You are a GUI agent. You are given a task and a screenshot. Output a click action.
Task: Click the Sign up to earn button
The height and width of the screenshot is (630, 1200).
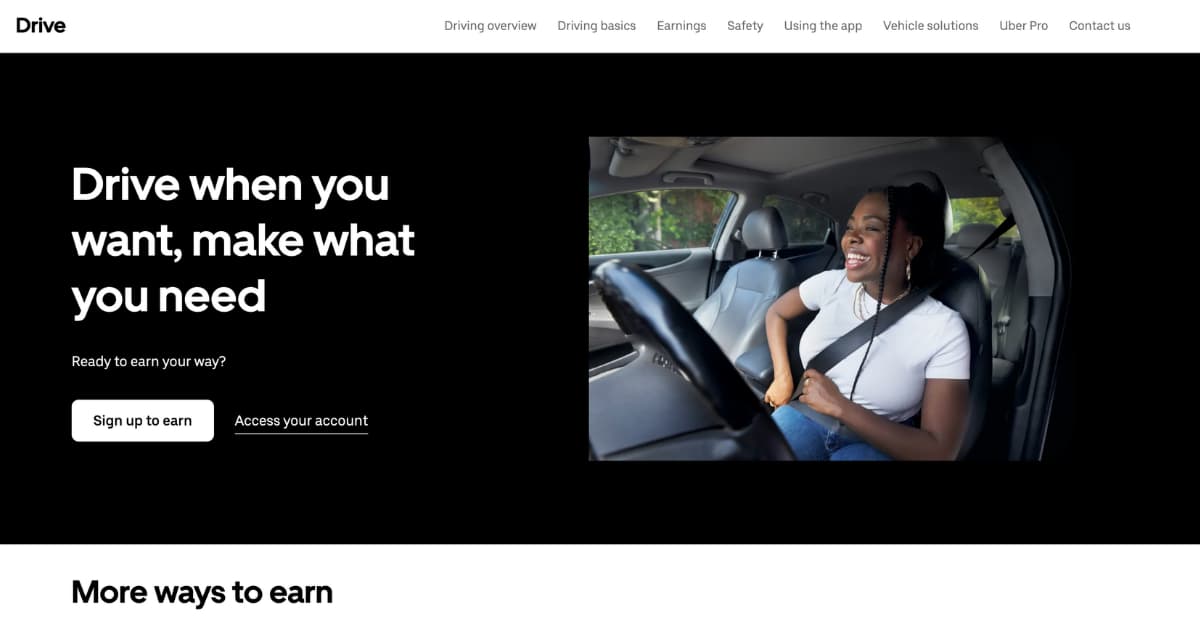click(143, 421)
